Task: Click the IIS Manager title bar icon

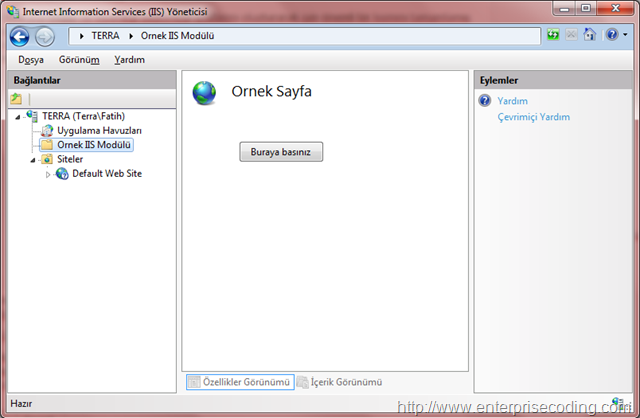Action: (13, 11)
